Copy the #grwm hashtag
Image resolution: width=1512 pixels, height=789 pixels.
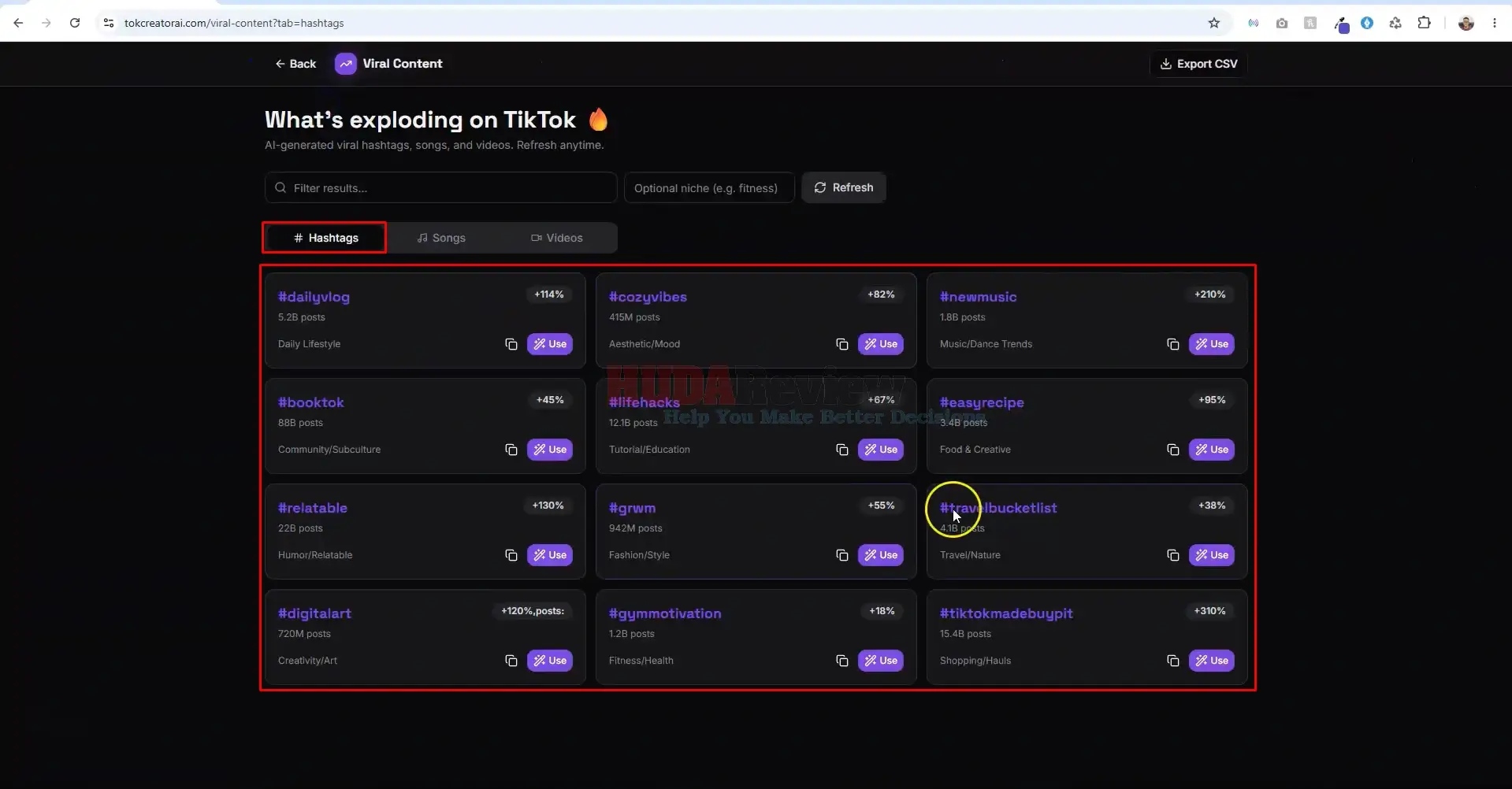tap(842, 555)
